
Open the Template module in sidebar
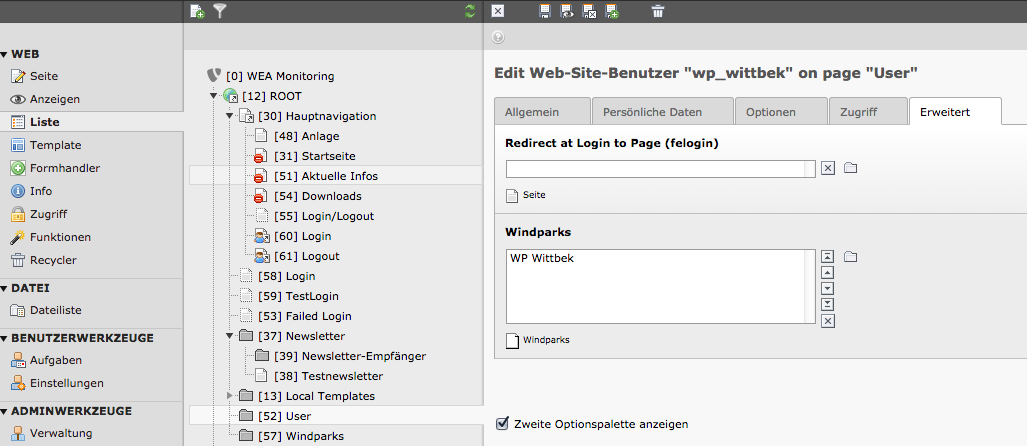coord(55,145)
